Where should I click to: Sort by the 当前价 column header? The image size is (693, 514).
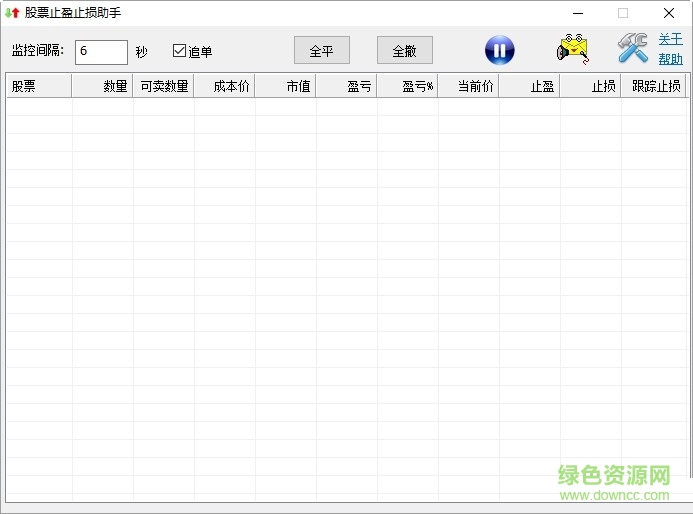tap(468, 86)
